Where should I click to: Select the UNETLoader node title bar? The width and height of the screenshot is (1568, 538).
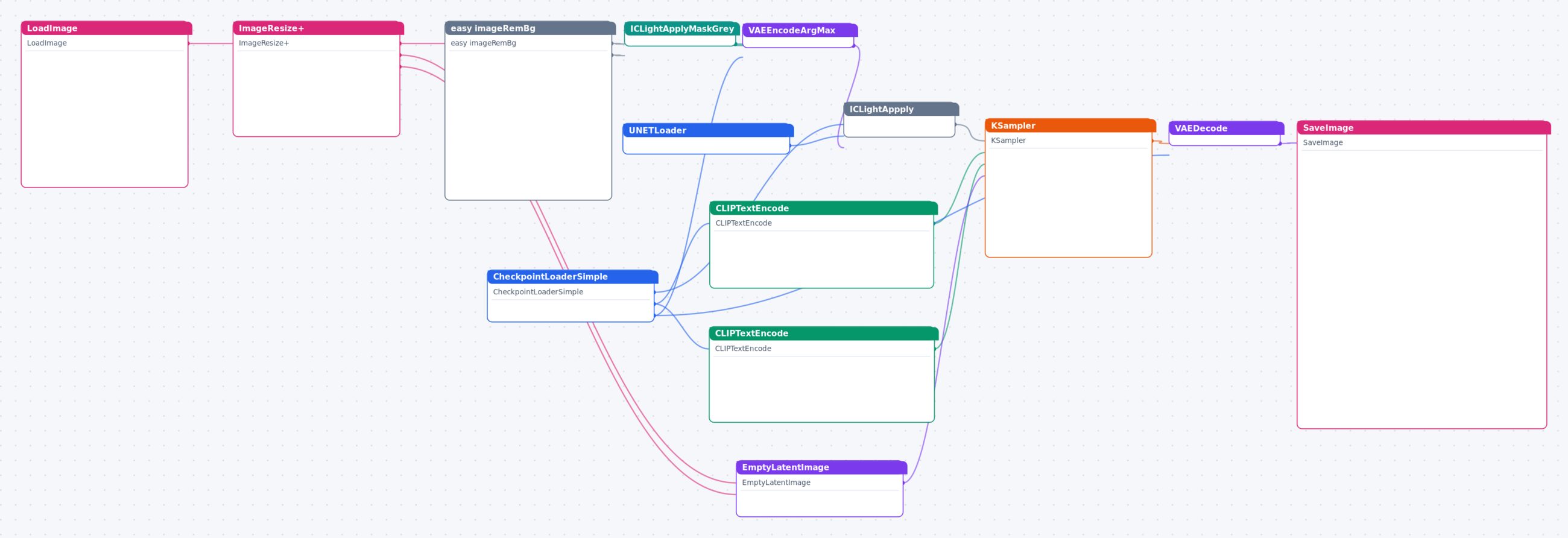pos(708,130)
